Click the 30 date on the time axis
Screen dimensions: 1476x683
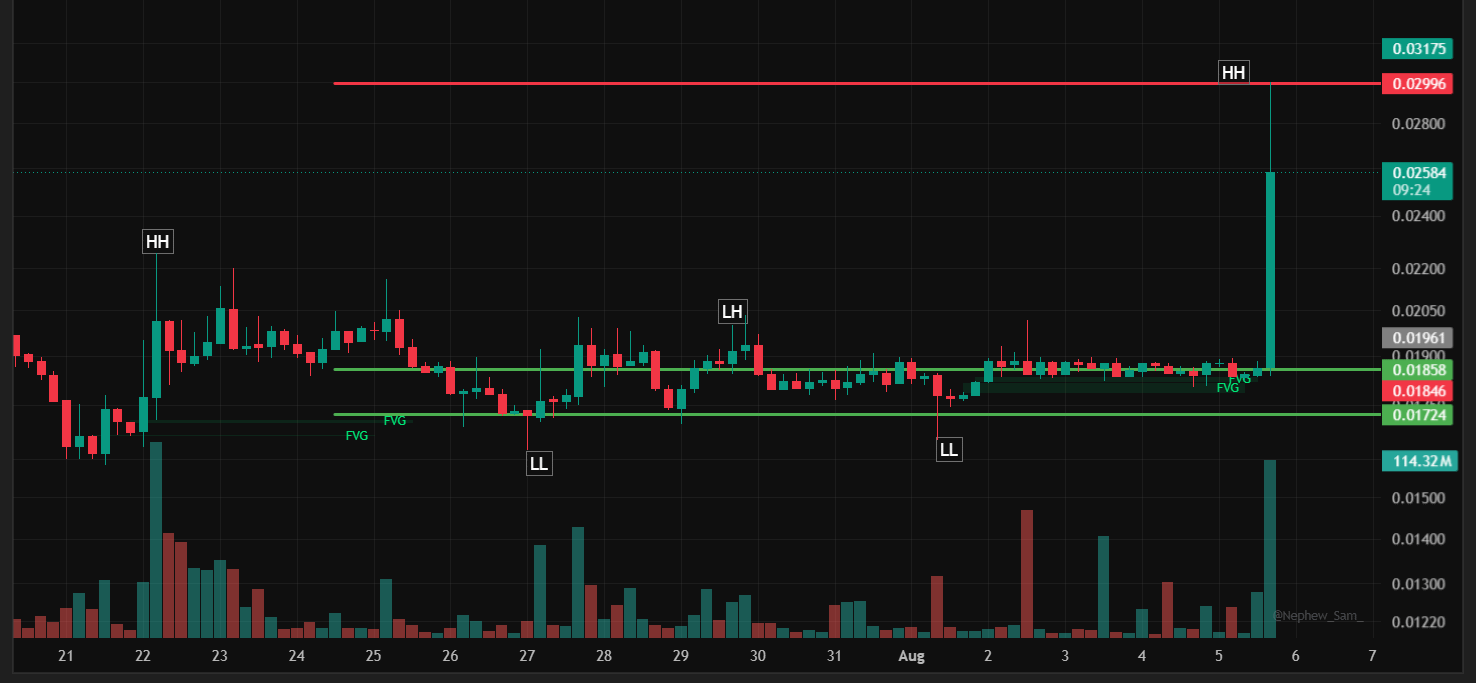[x=758, y=656]
